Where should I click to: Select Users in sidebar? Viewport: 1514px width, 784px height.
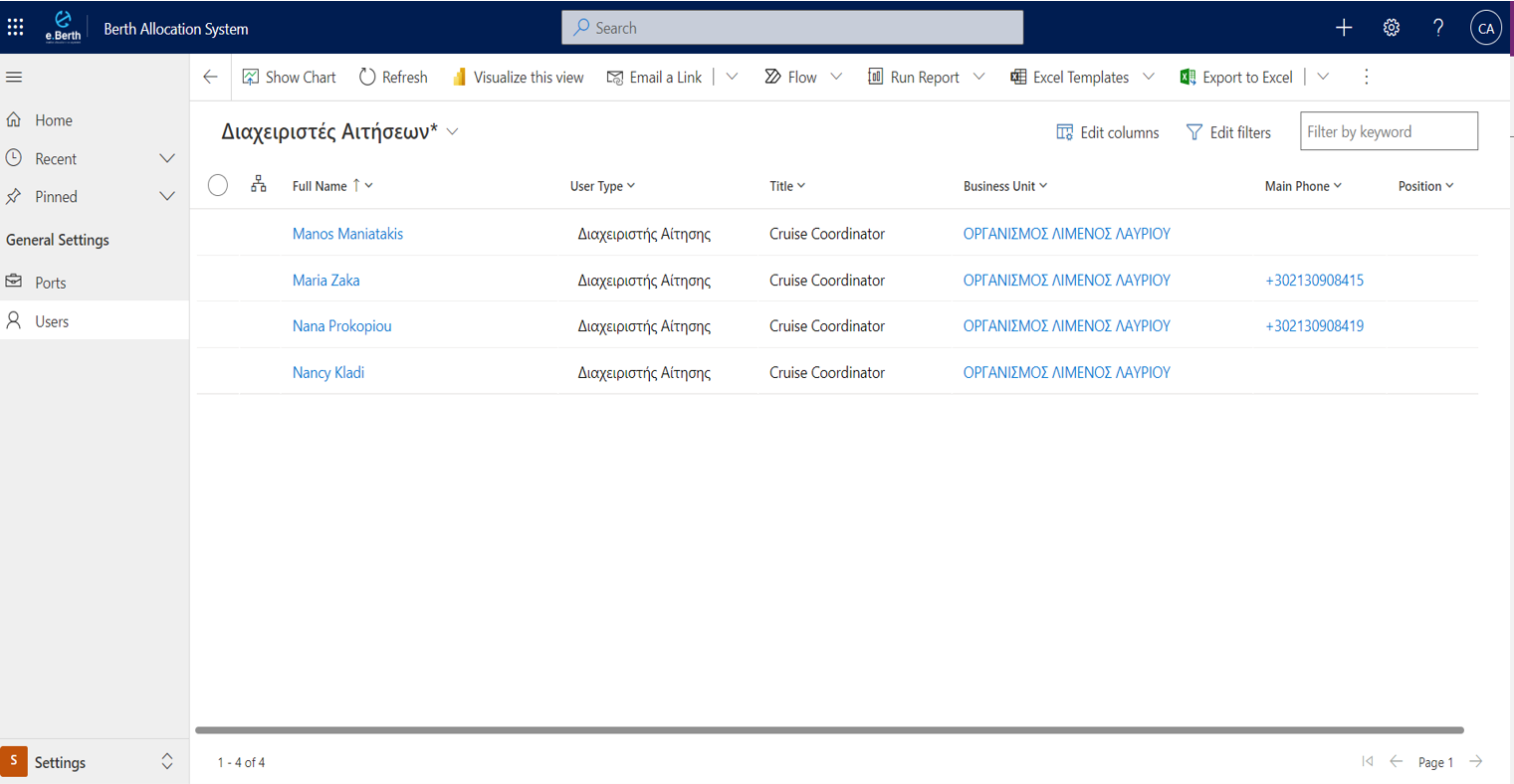click(x=95, y=320)
